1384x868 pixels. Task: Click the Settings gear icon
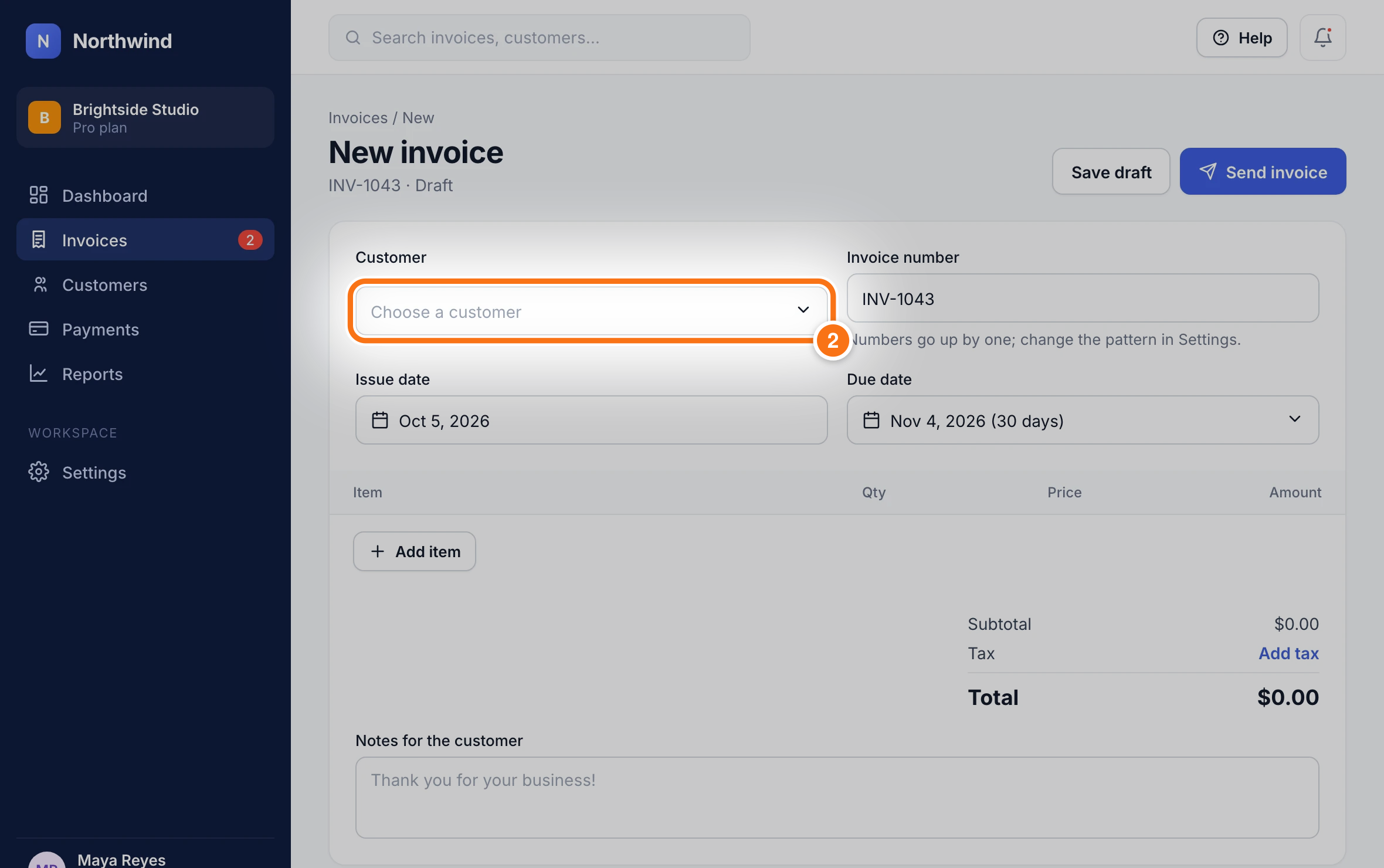pos(39,472)
